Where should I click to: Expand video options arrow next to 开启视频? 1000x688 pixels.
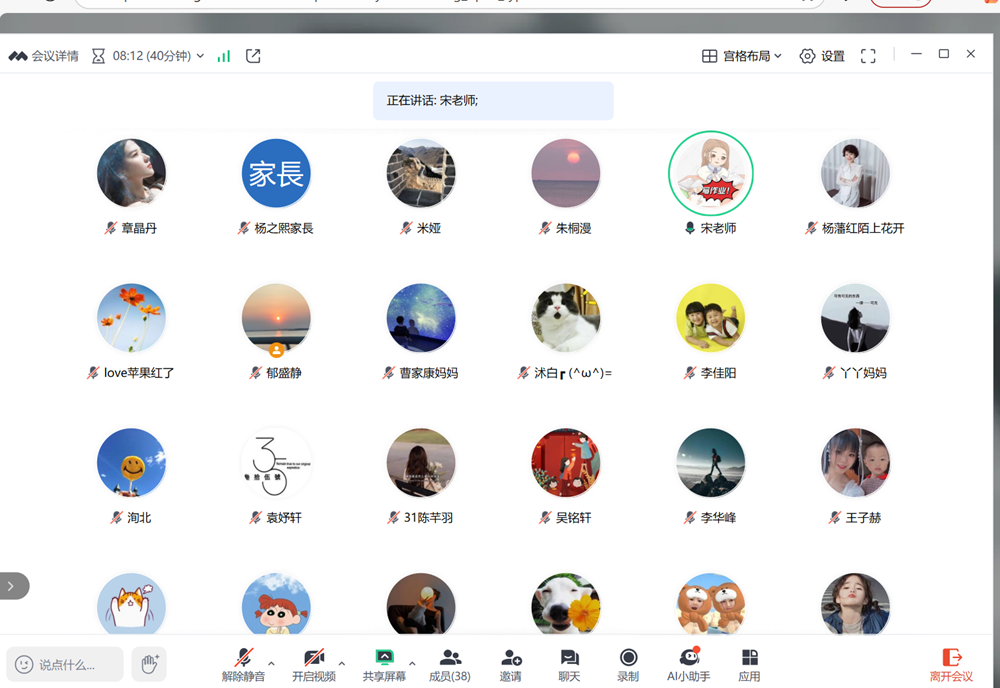point(342,664)
